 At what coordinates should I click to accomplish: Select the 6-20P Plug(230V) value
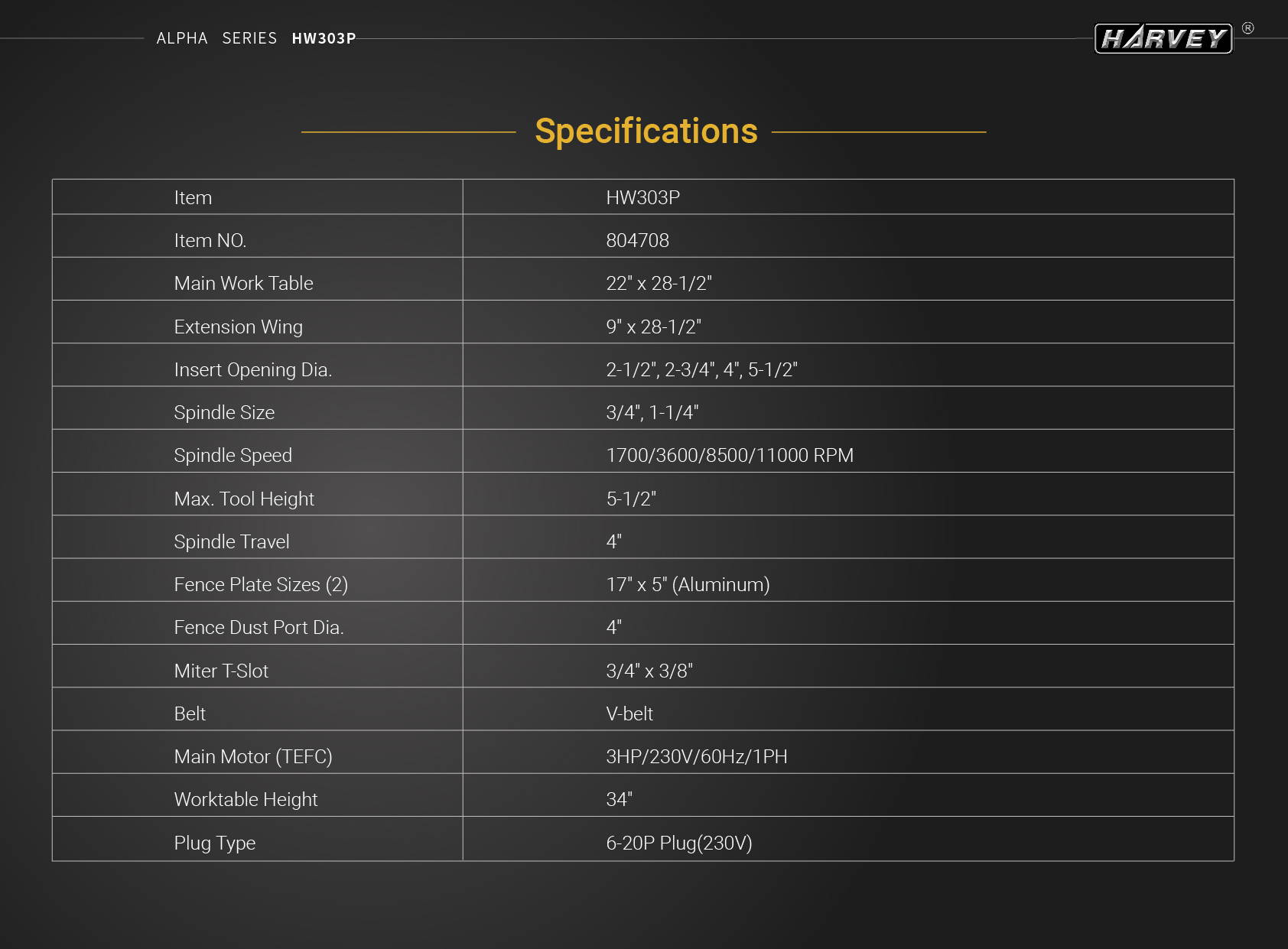[x=679, y=843]
